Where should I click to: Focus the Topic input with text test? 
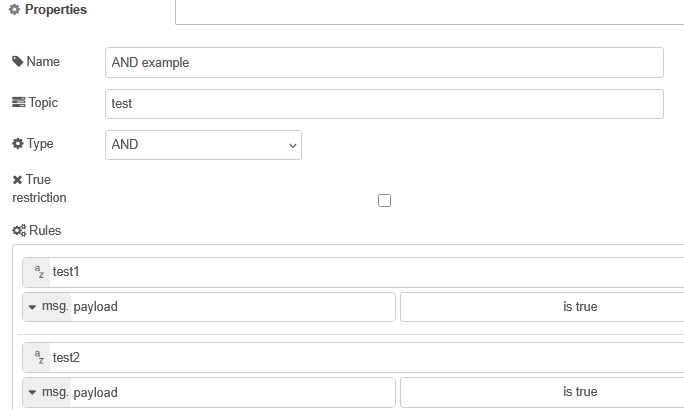(384, 103)
